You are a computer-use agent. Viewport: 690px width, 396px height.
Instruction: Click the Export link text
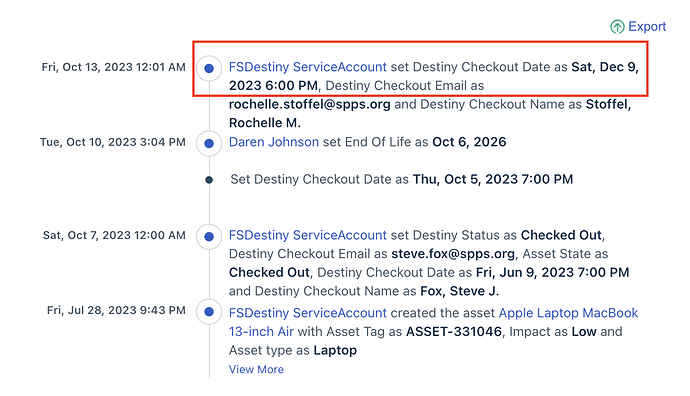[647, 26]
